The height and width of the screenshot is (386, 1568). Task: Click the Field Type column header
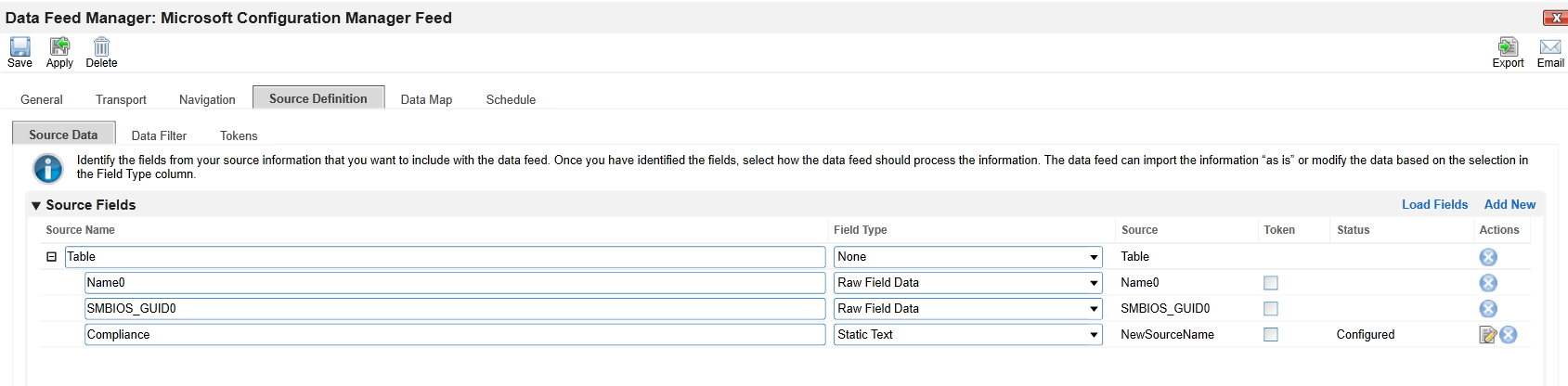click(x=861, y=230)
